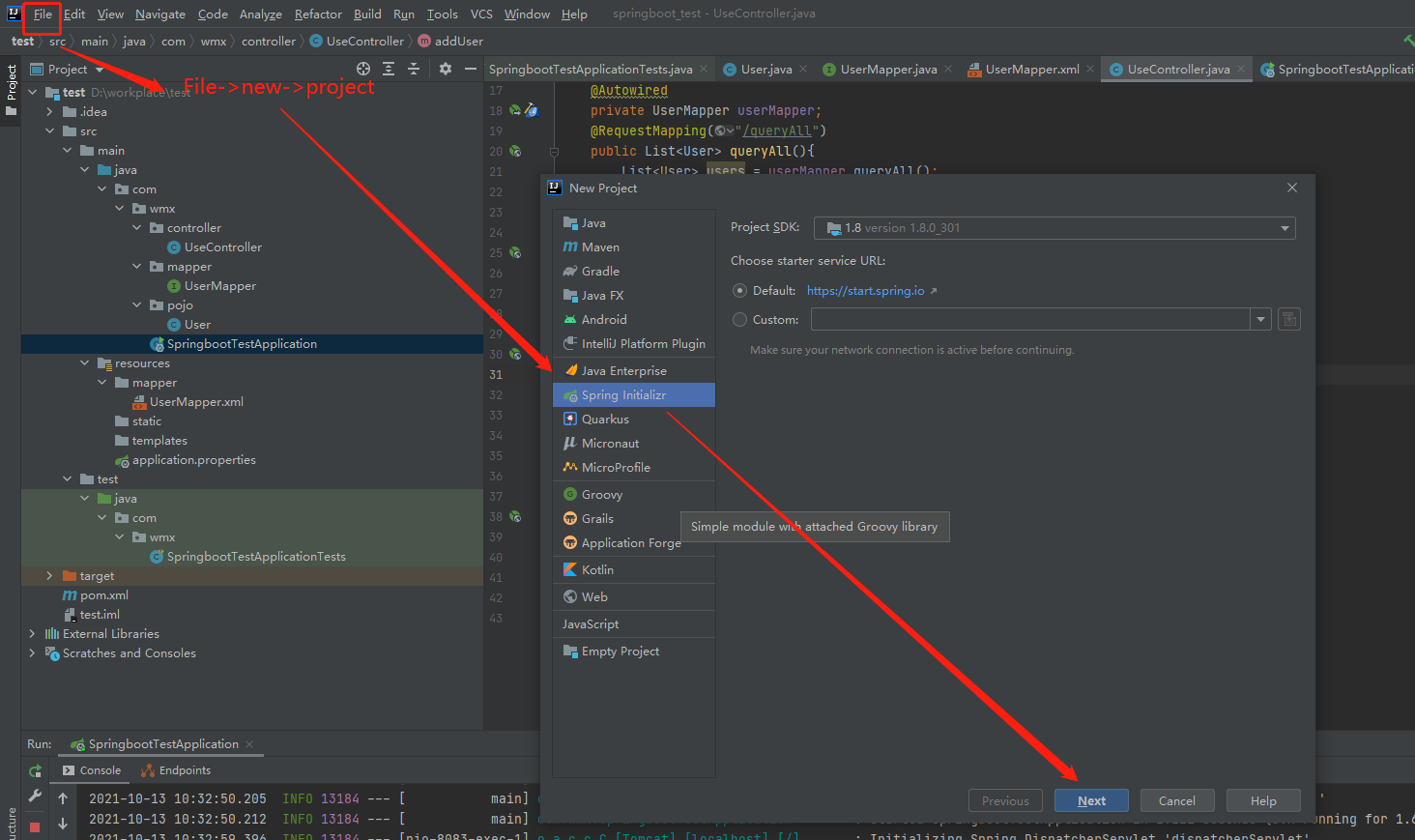Expand the target folder
The height and width of the screenshot is (840, 1415).
49,576
